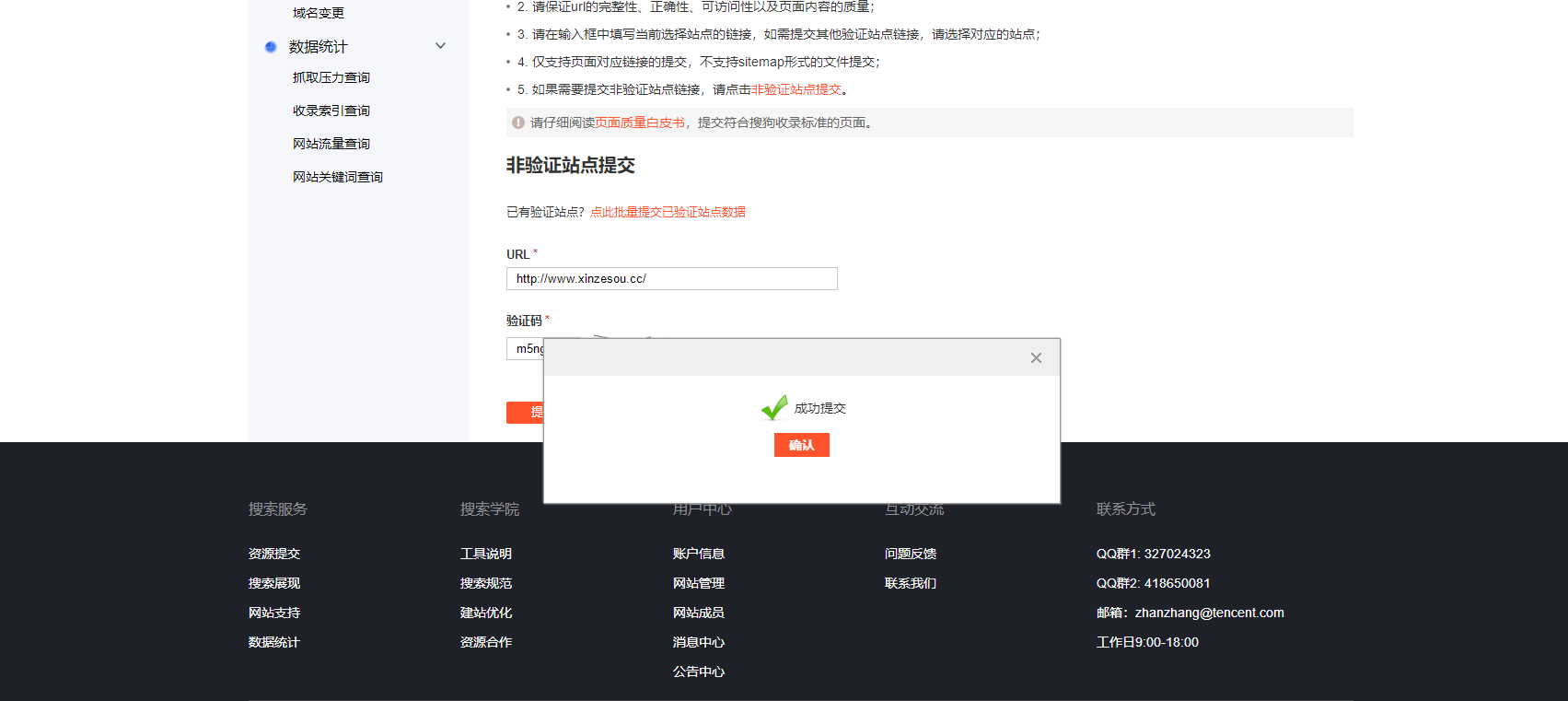
Task: Open footer link 数据统计
Action: point(274,642)
